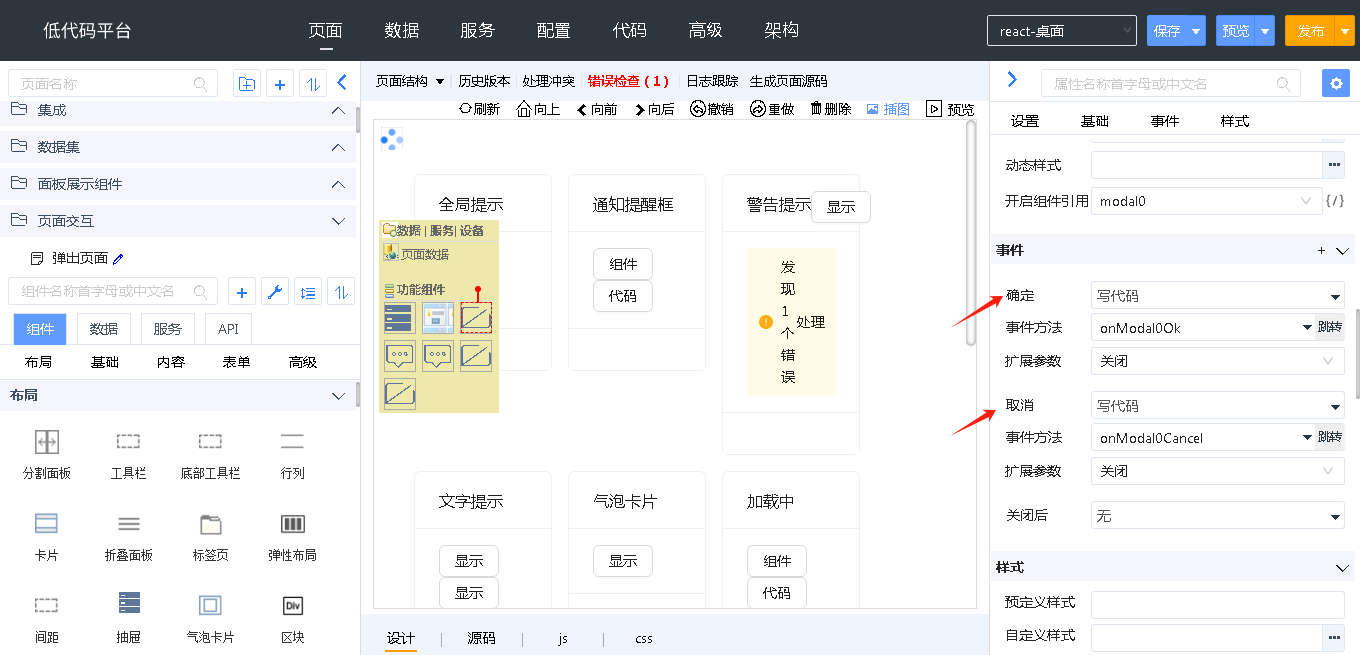
Task: Click 重做 redo
Action: coord(772,109)
